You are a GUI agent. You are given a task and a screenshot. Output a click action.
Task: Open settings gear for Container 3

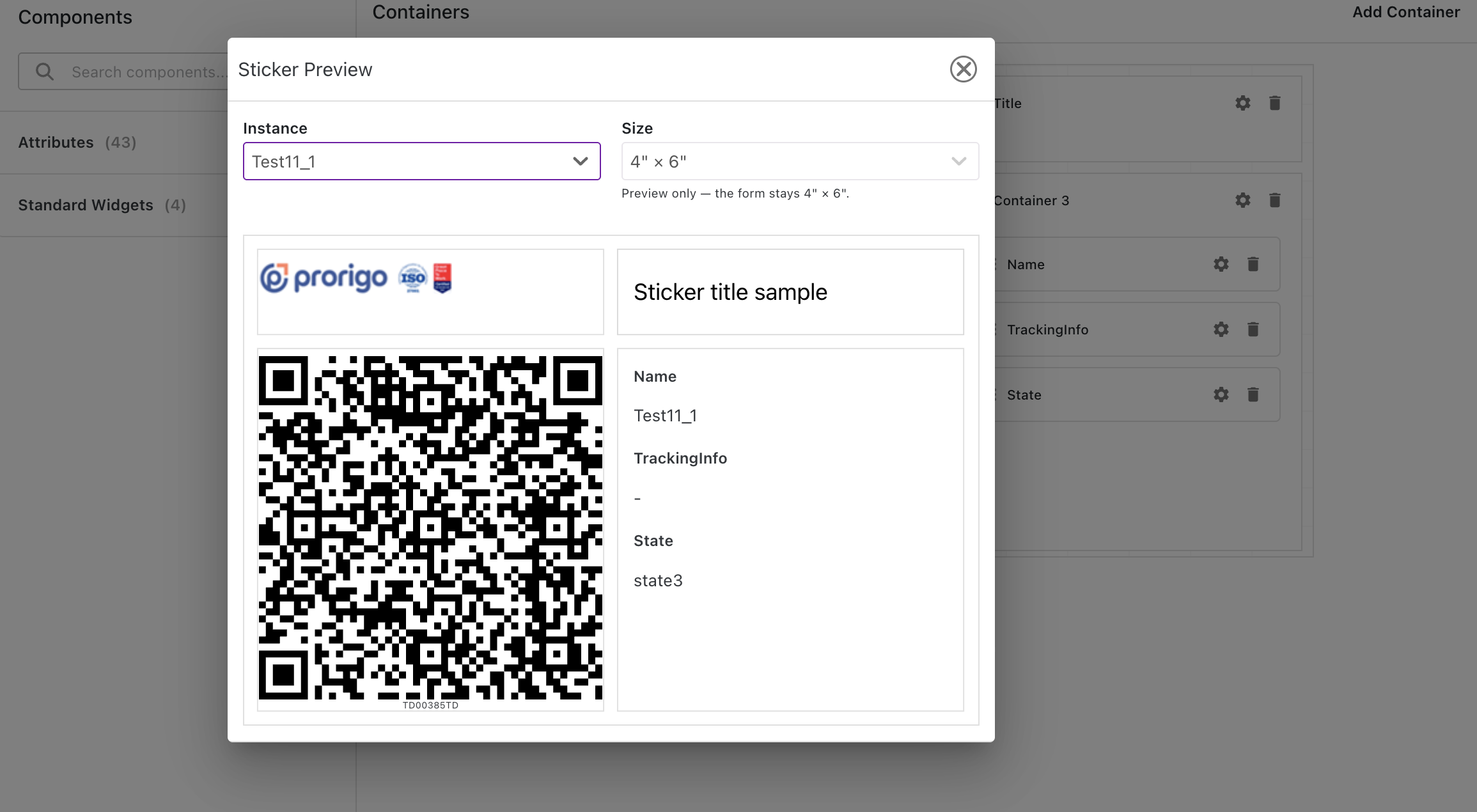(1242, 200)
